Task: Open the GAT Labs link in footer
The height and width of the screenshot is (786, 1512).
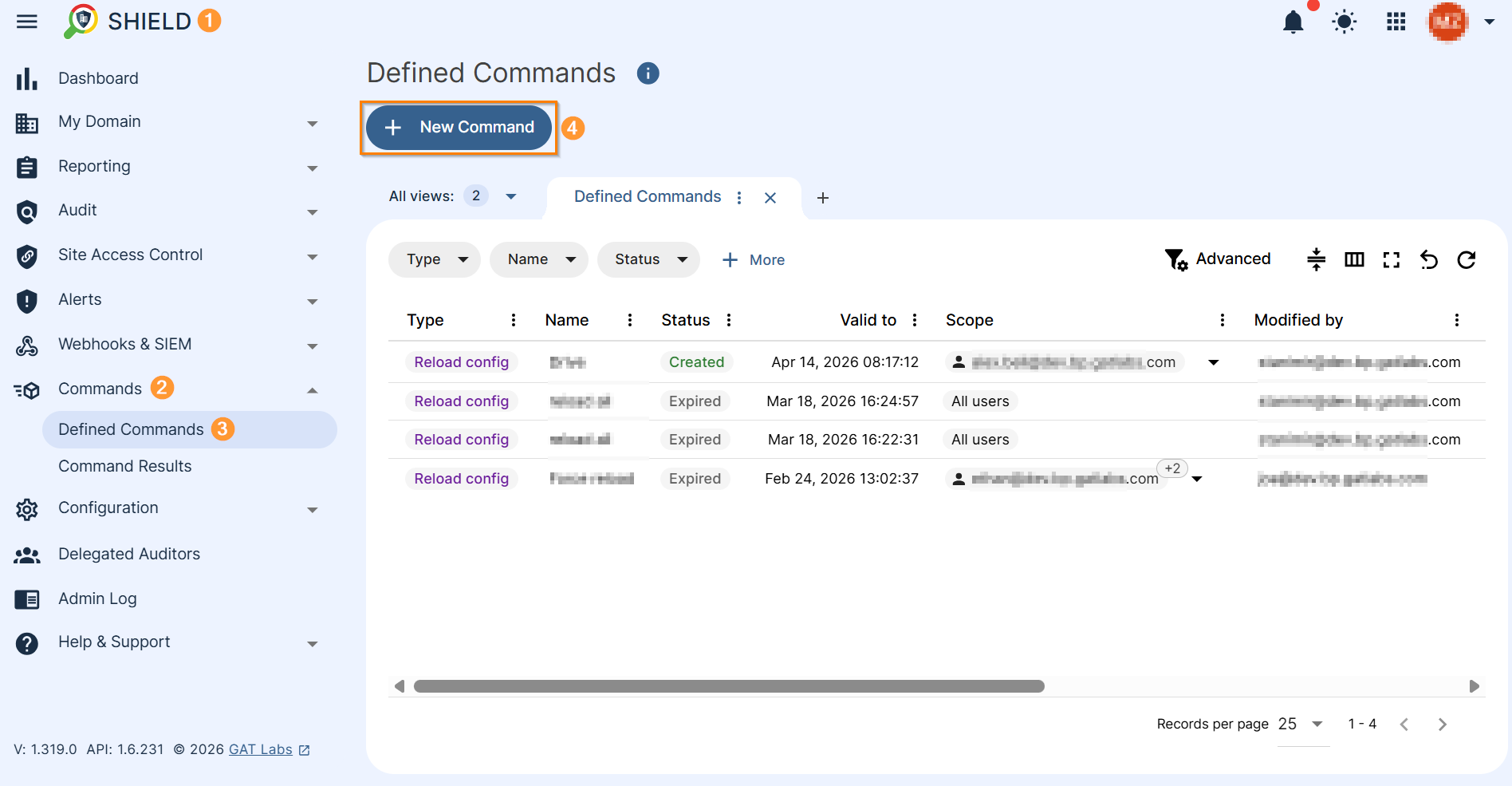Action: (261, 748)
